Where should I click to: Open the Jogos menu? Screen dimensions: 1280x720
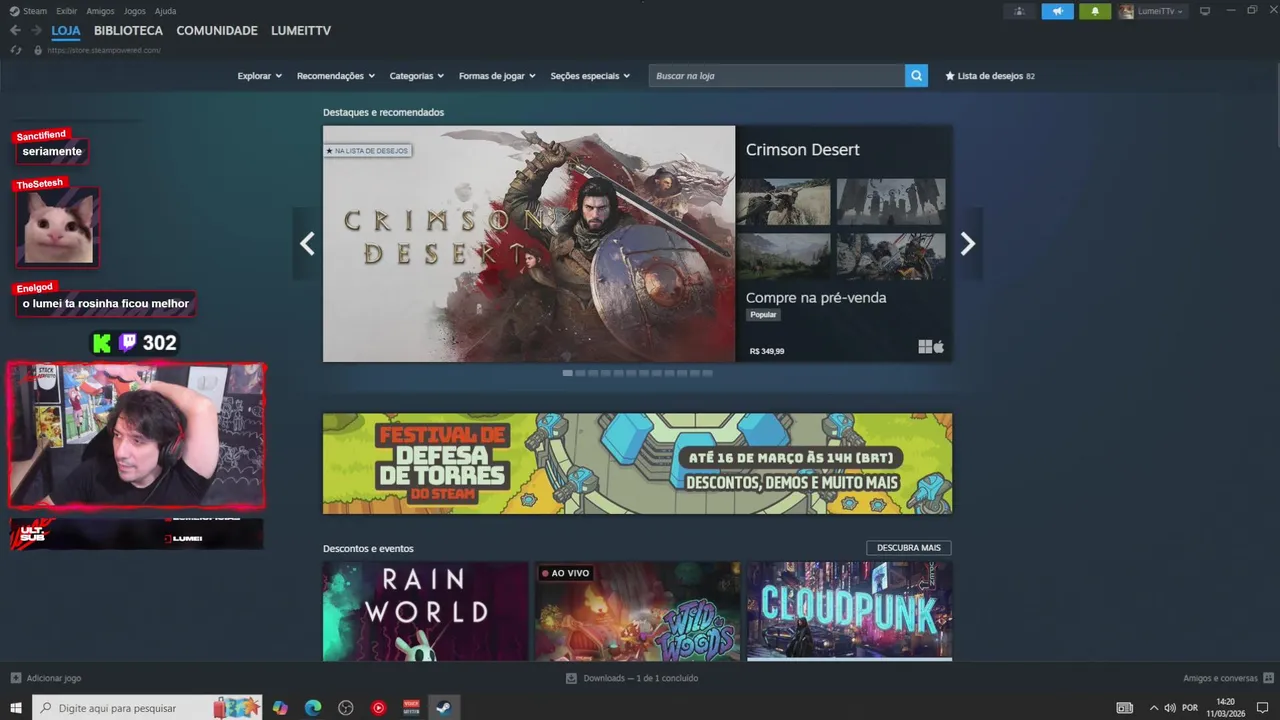coord(135,11)
